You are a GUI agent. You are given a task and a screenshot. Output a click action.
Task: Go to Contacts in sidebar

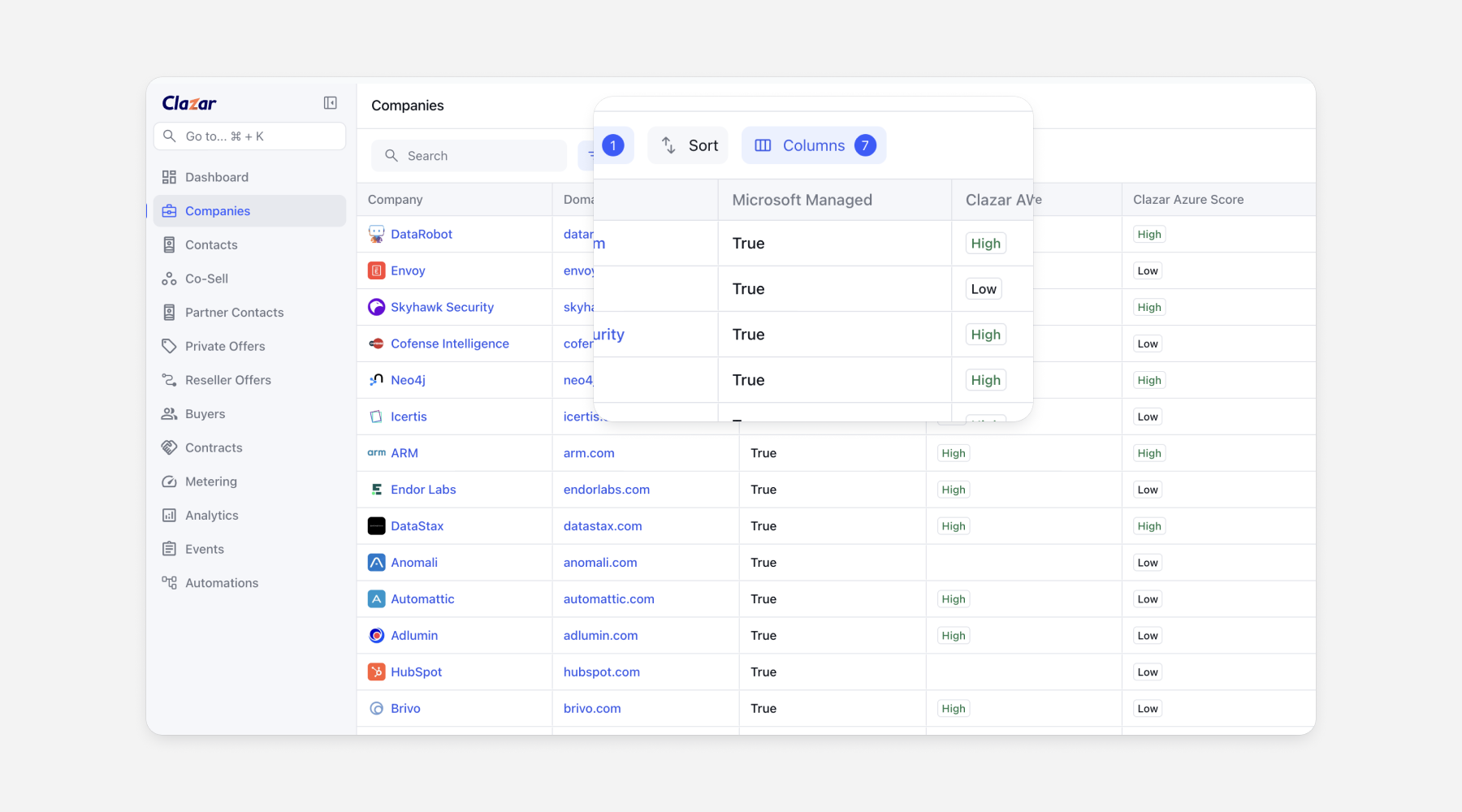(249, 245)
